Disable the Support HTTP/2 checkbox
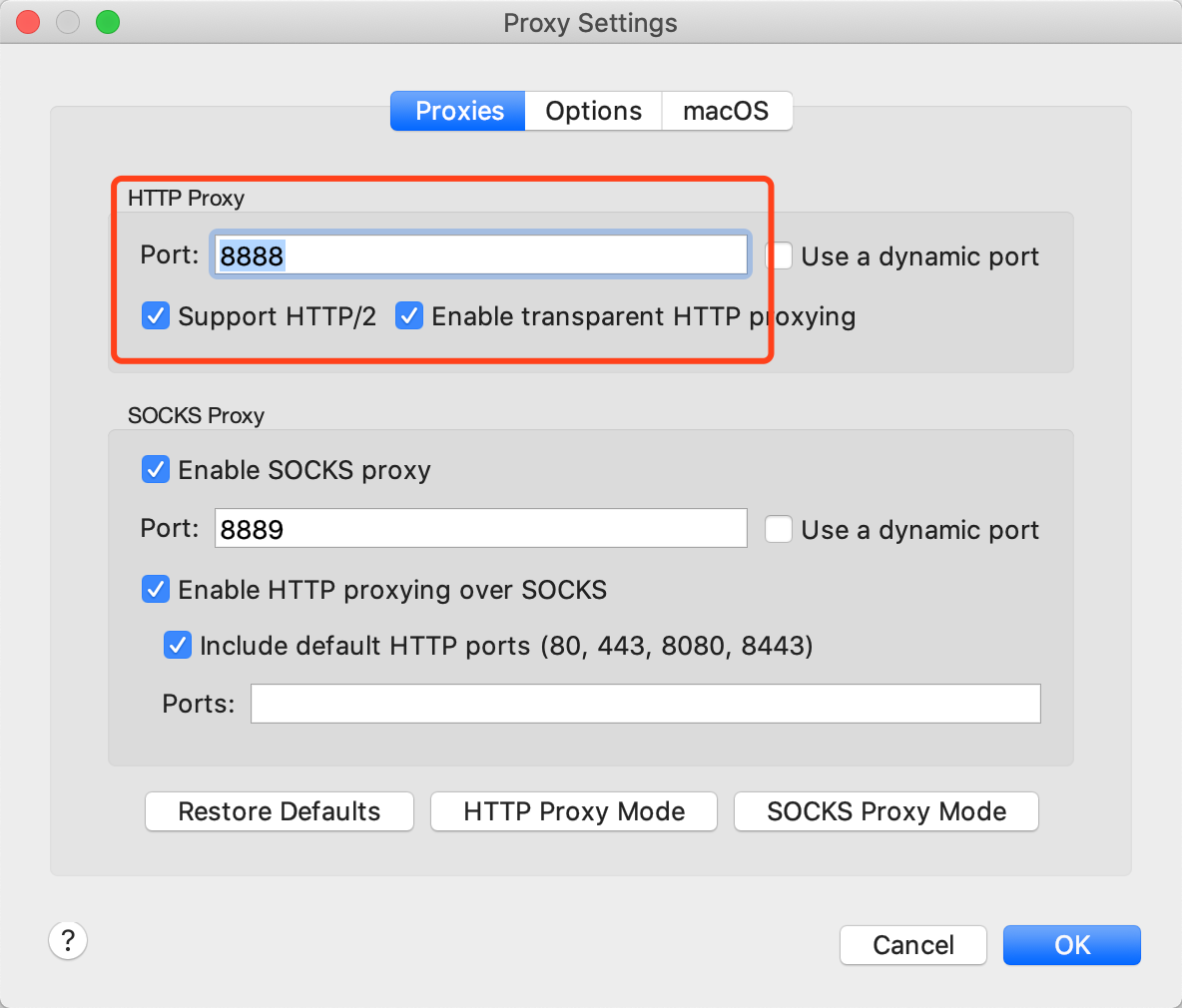This screenshot has width=1182, height=1008. 156,315
